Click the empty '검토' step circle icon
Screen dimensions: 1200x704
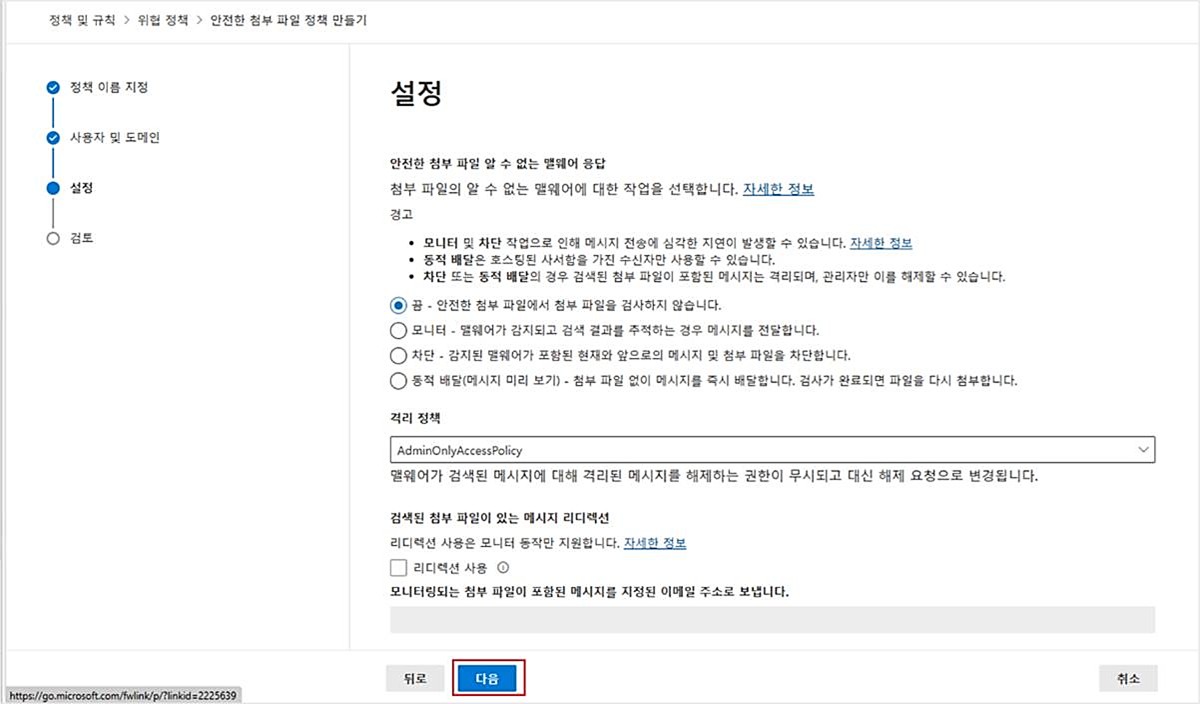point(53,239)
